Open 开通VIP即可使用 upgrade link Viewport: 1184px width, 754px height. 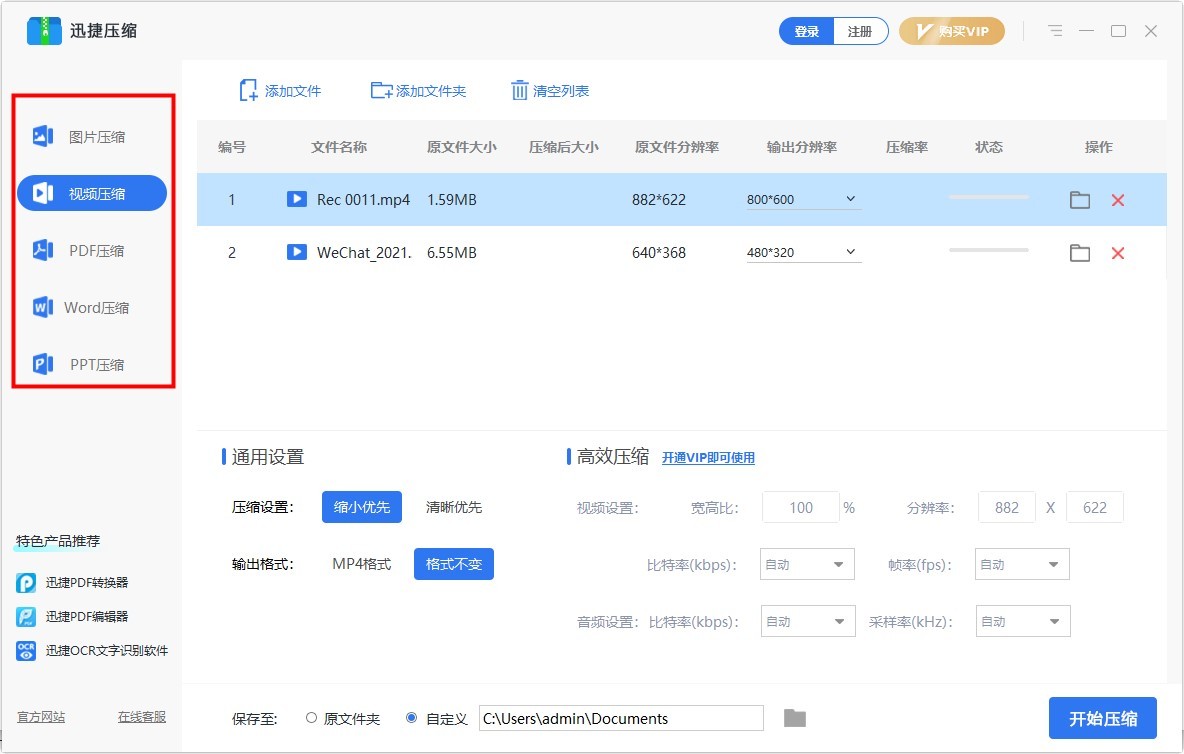[710, 457]
